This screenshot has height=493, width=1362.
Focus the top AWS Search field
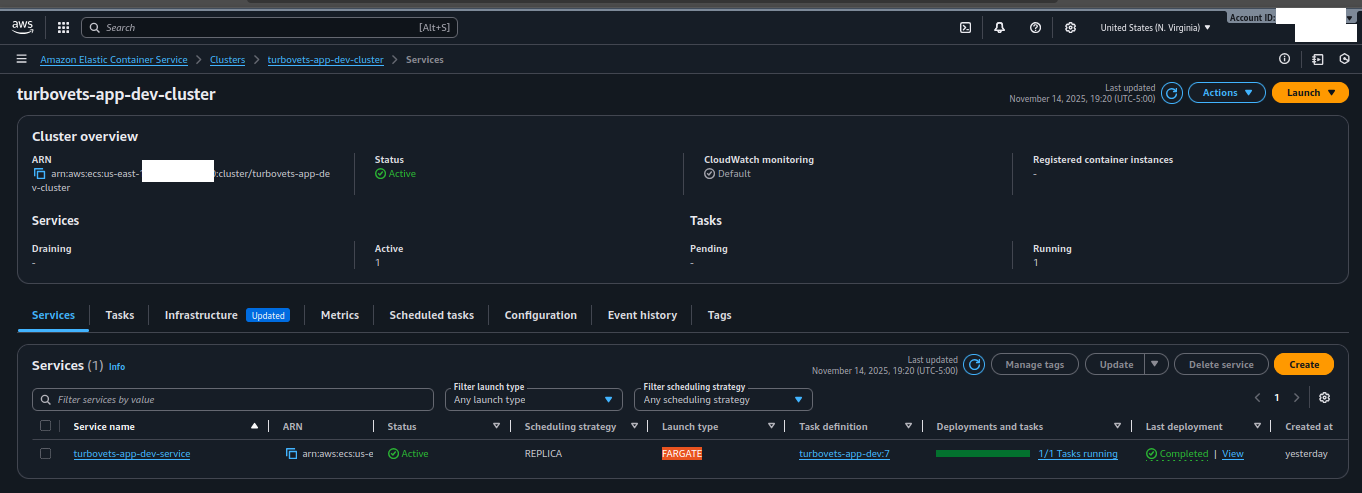pyautogui.click(x=269, y=28)
